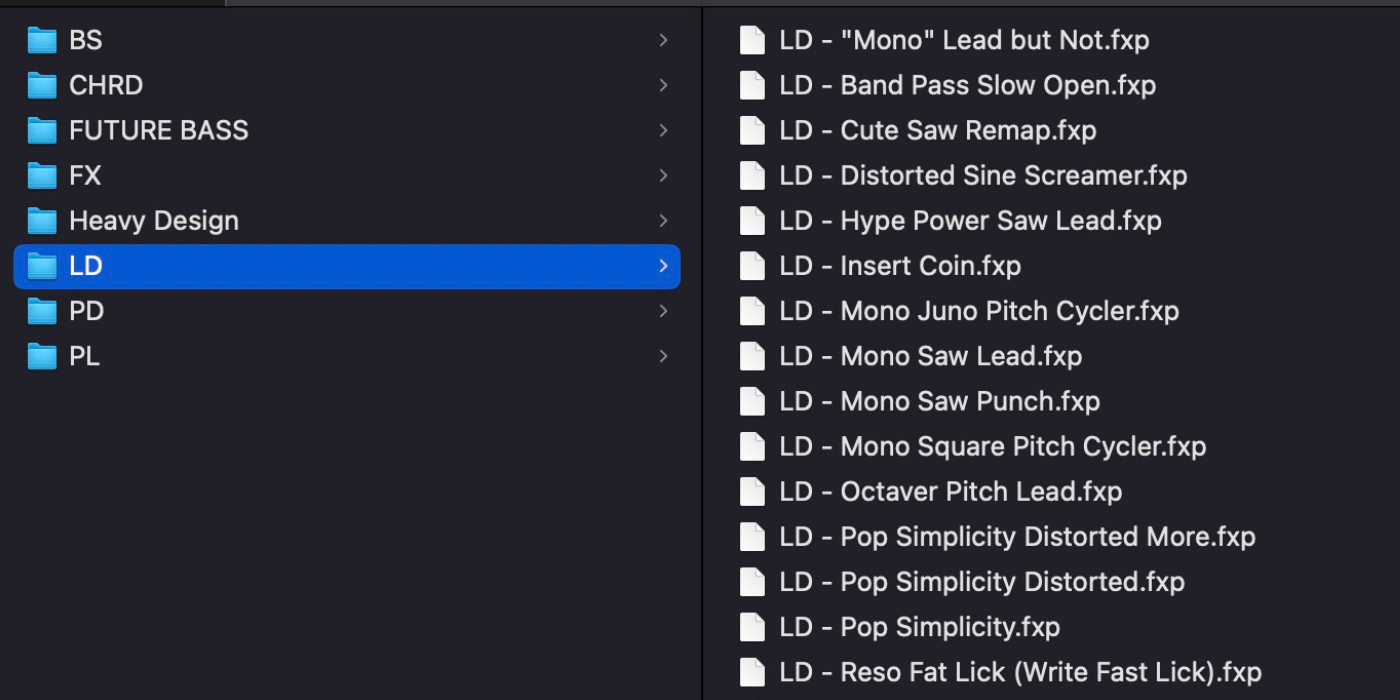This screenshot has width=1400, height=700.
Task: Click the PD folder icon
Action: pos(42,311)
